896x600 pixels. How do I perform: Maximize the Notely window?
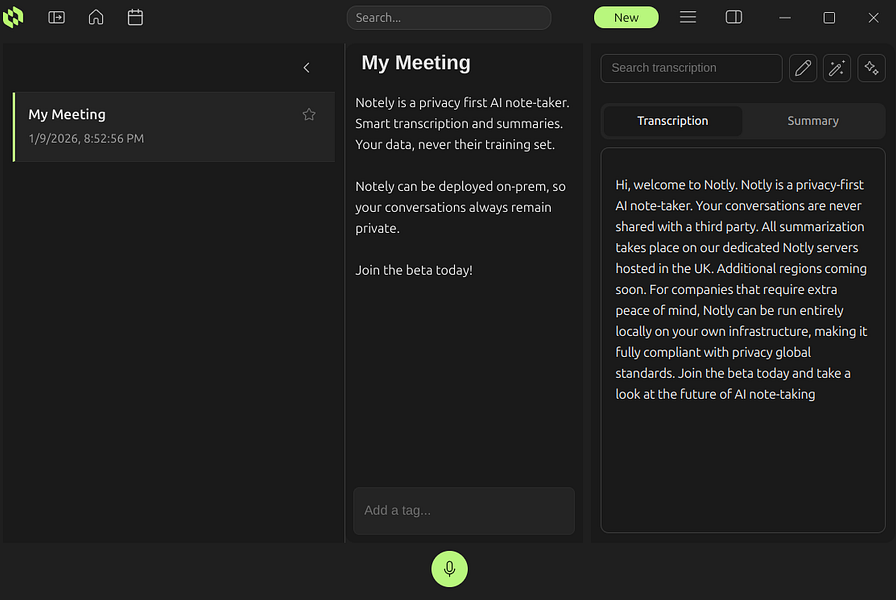pos(829,18)
